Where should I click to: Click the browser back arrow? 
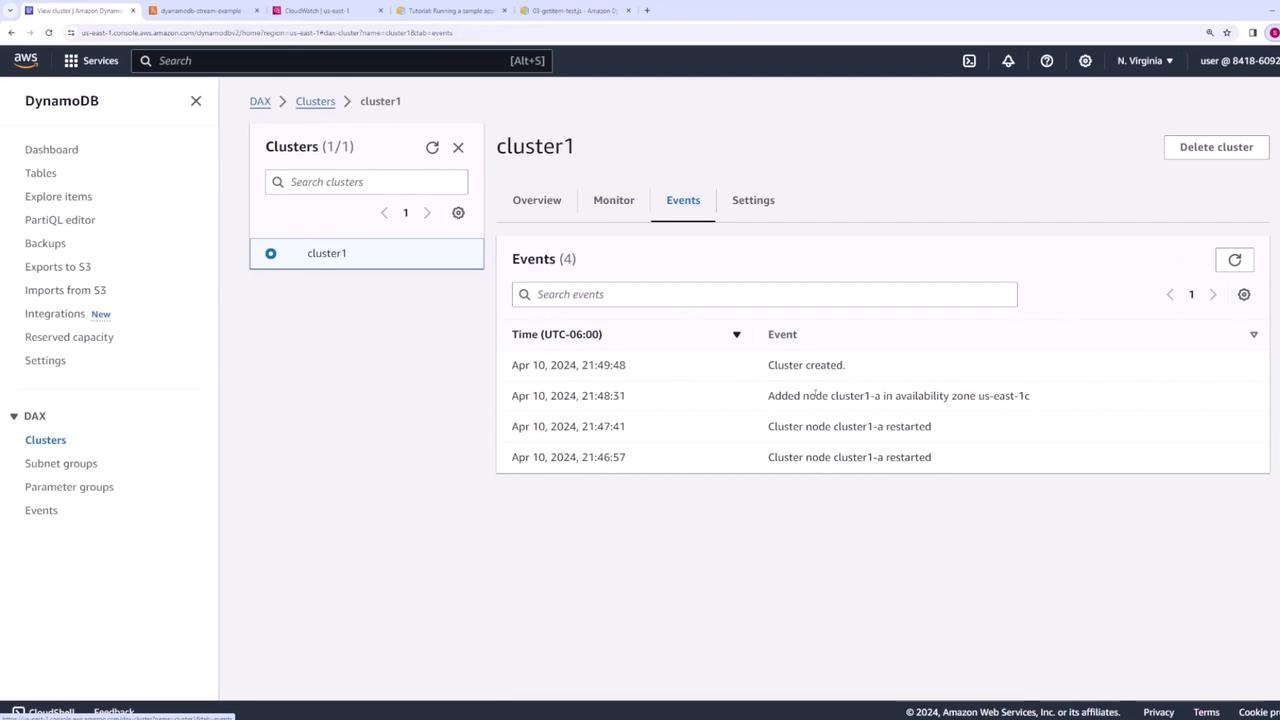(x=11, y=33)
